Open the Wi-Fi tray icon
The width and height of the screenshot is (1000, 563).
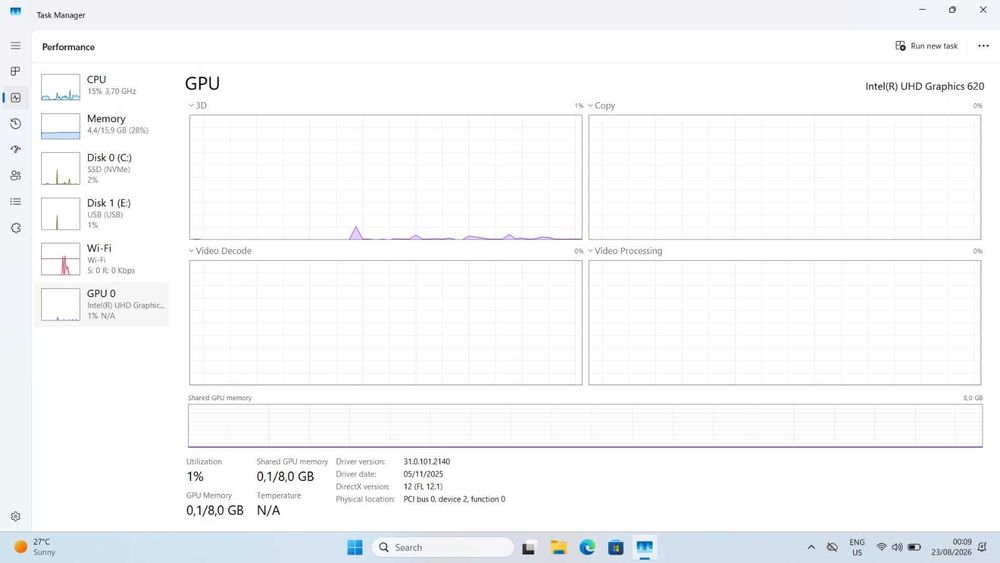pyautogui.click(x=881, y=547)
